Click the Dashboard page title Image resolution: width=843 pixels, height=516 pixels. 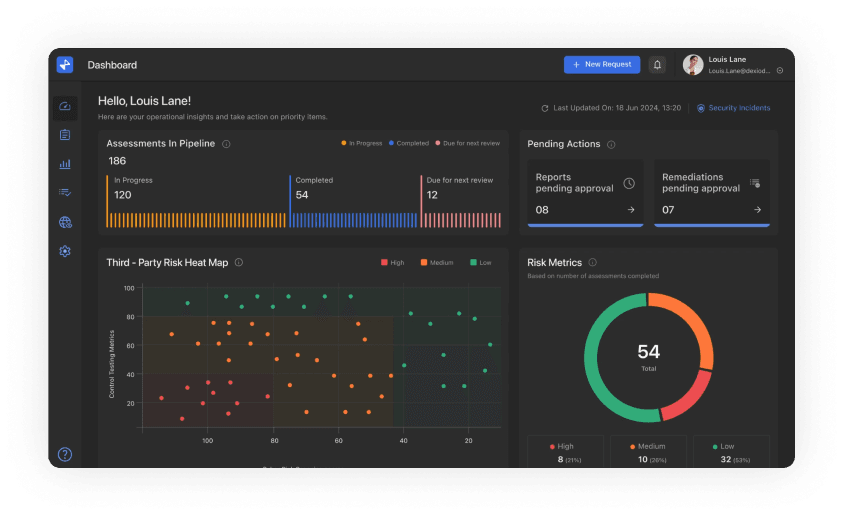112,65
